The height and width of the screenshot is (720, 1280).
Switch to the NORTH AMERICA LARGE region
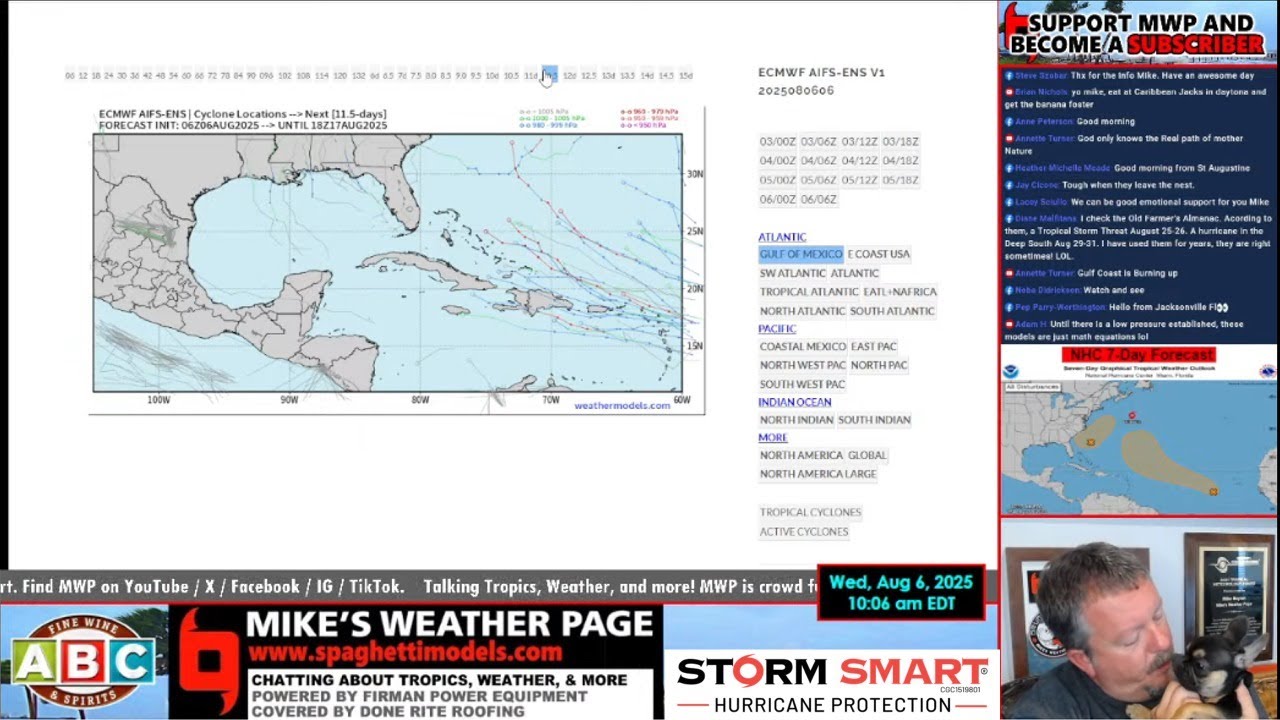coord(818,475)
